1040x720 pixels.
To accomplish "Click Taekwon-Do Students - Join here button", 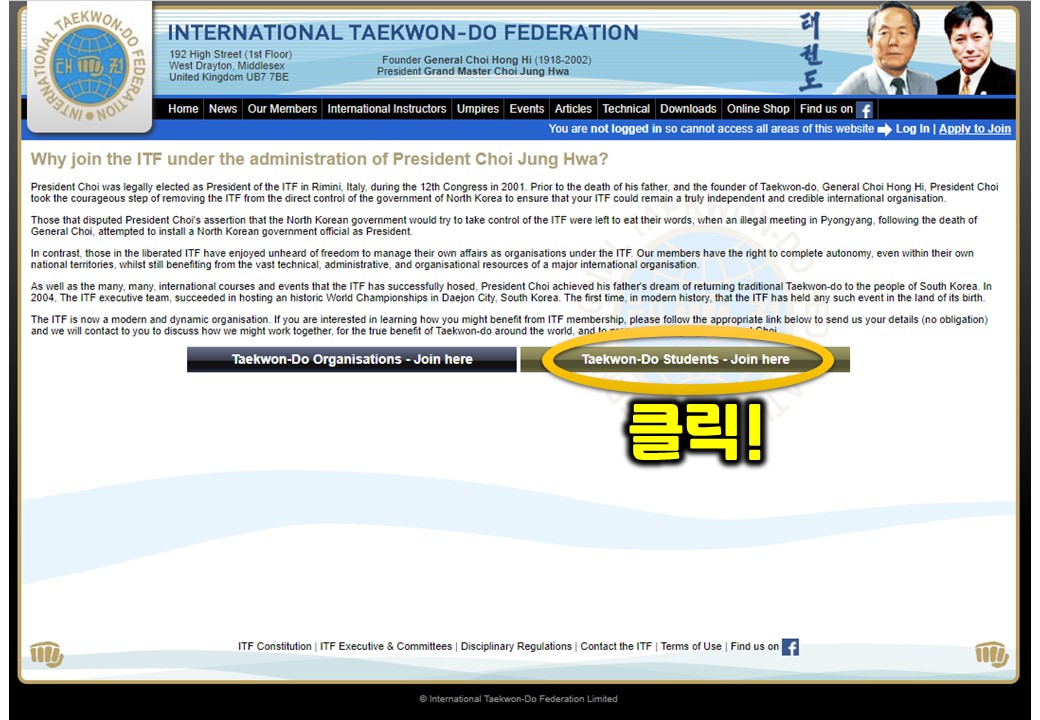I will (685, 359).
